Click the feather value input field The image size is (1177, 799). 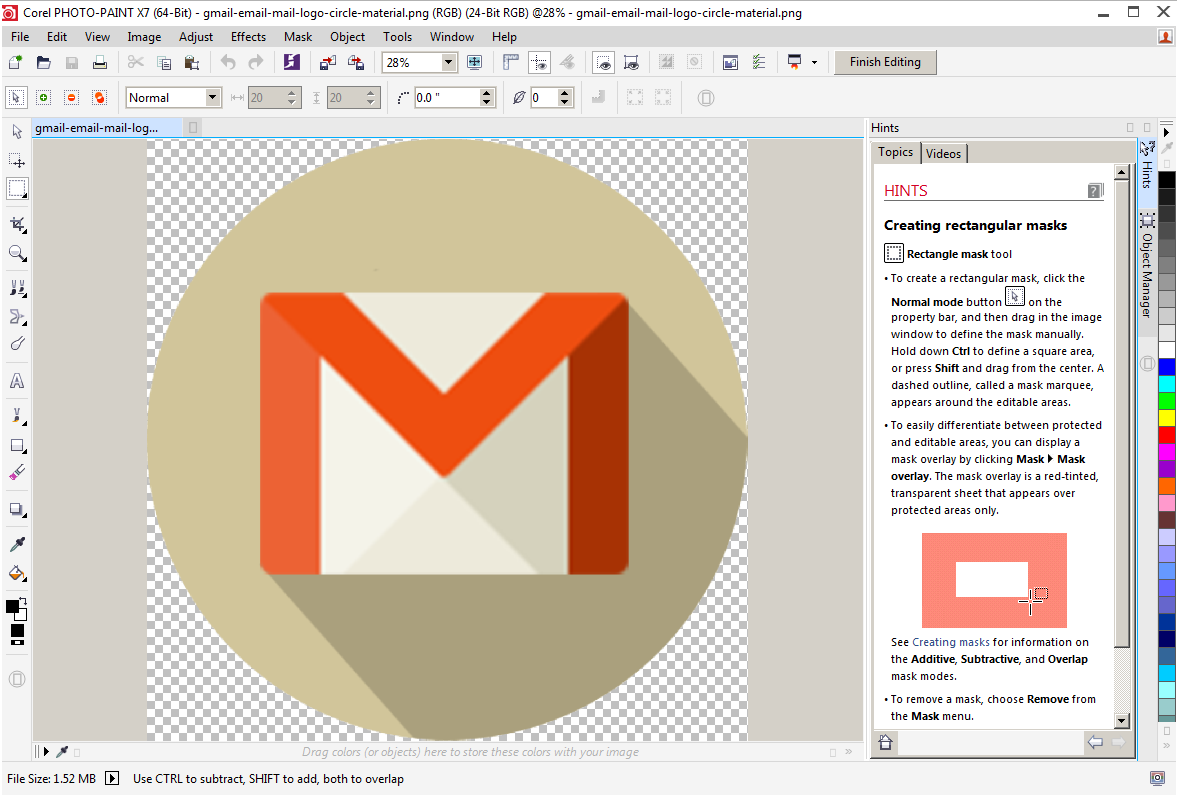(543, 98)
